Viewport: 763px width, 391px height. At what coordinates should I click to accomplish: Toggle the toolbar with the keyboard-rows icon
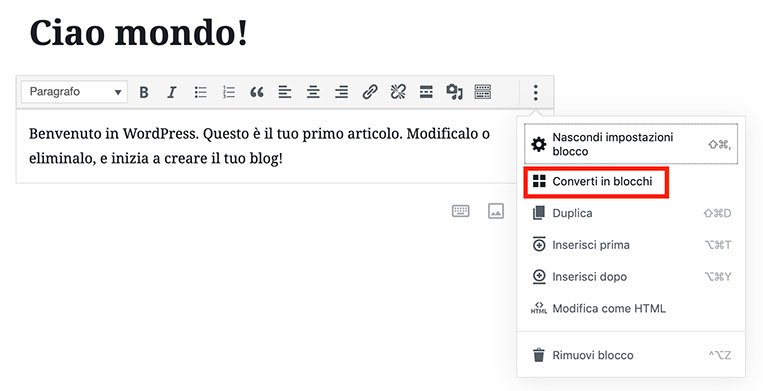[483, 92]
